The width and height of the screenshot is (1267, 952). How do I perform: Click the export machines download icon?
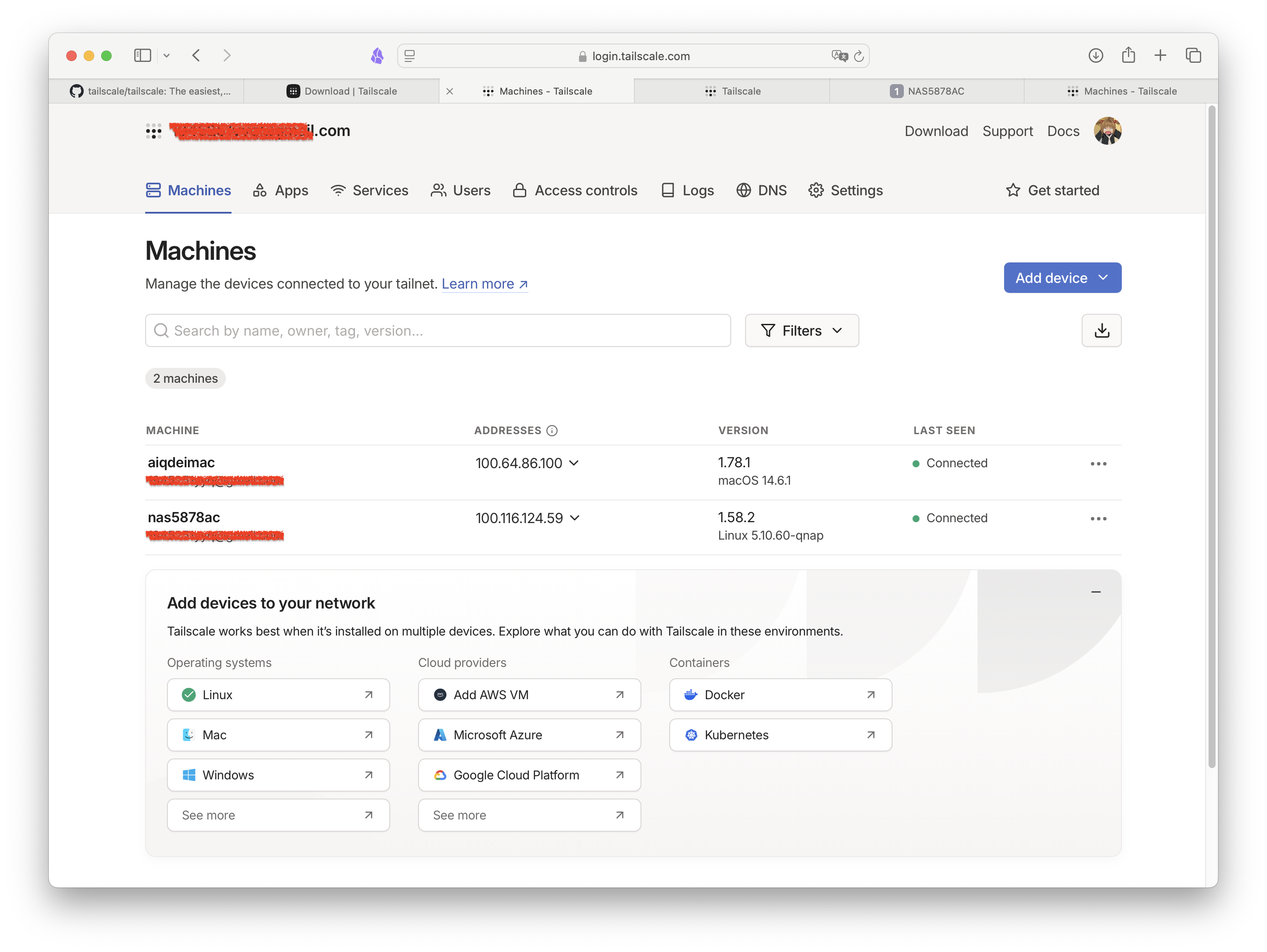(1101, 330)
